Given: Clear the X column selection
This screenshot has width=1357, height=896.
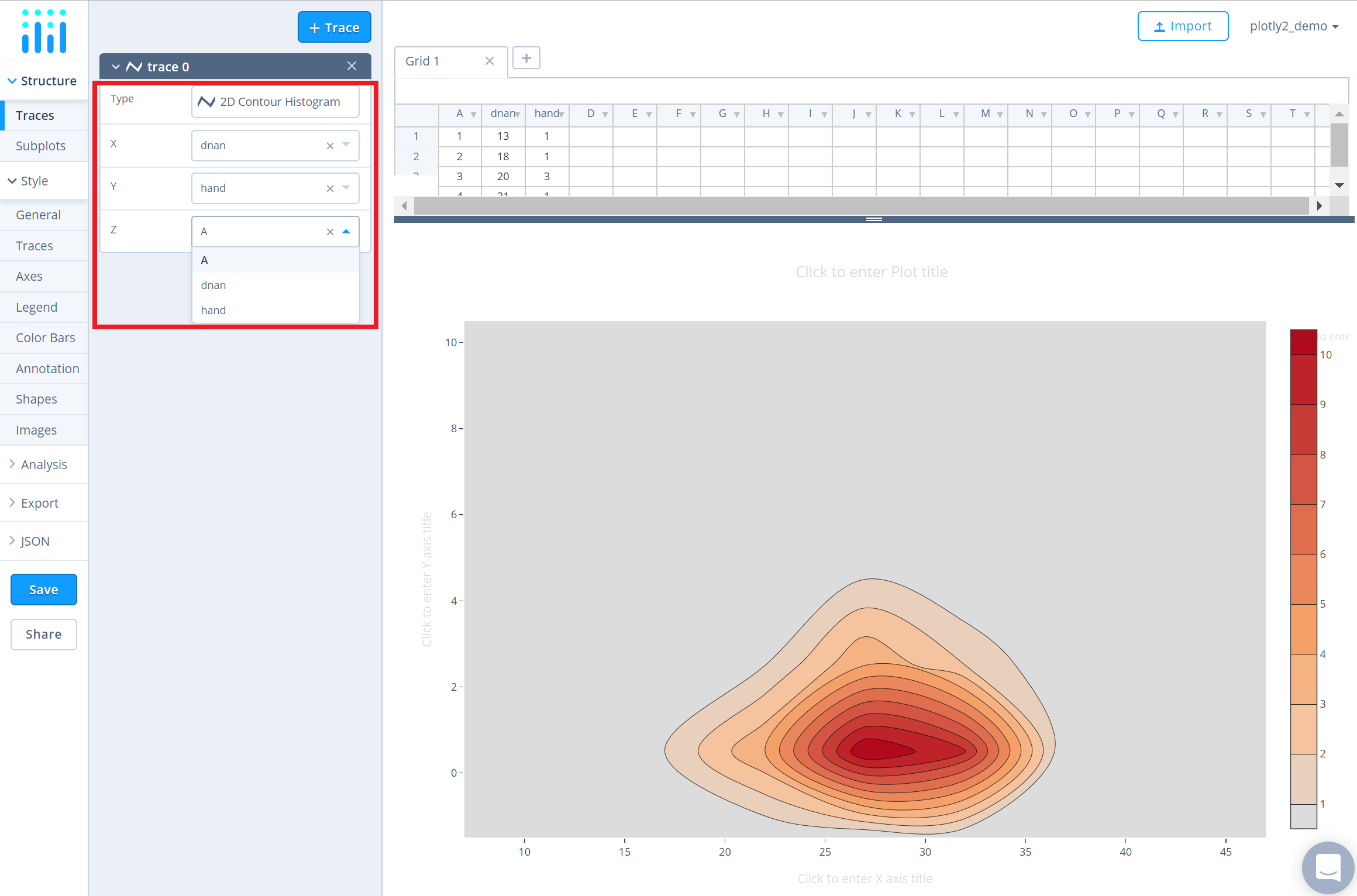Looking at the screenshot, I should (x=330, y=146).
